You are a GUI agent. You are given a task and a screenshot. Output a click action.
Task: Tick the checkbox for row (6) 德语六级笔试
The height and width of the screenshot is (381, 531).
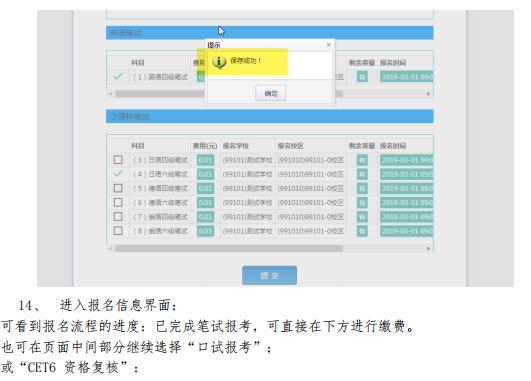[118, 202]
